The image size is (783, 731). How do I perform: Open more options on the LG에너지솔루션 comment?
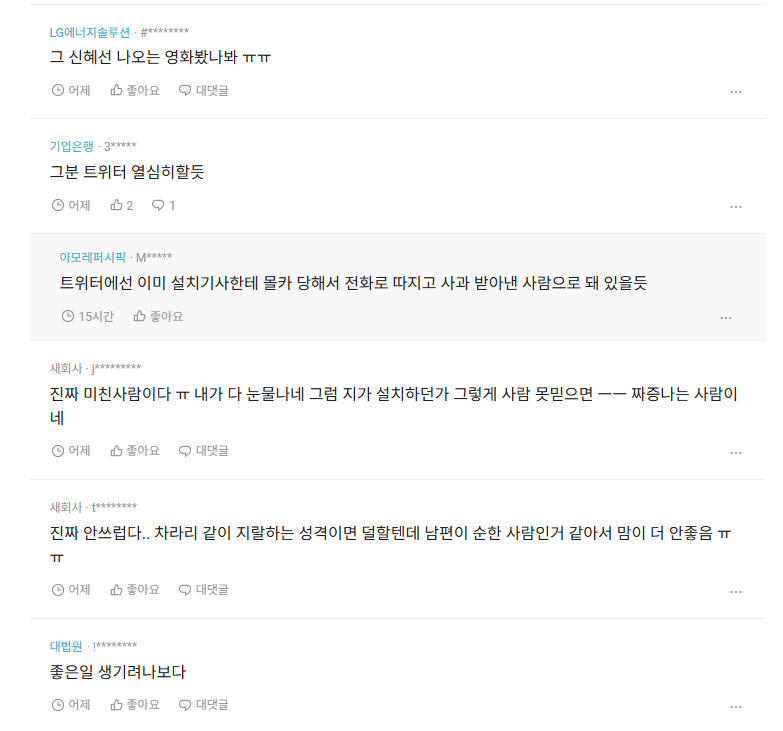pyautogui.click(x=736, y=92)
